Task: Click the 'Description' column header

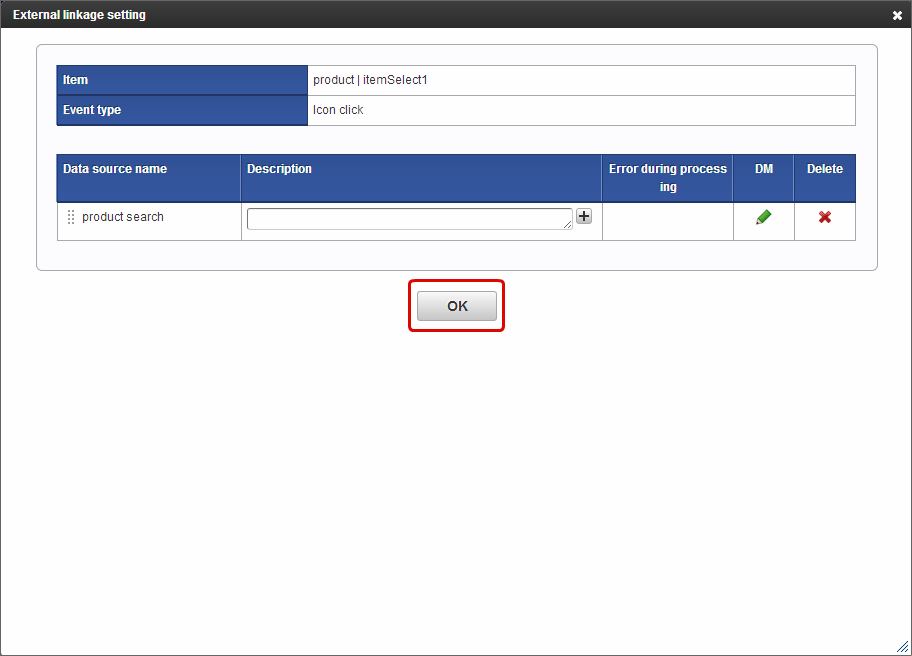Action: [x=421, y=178]
